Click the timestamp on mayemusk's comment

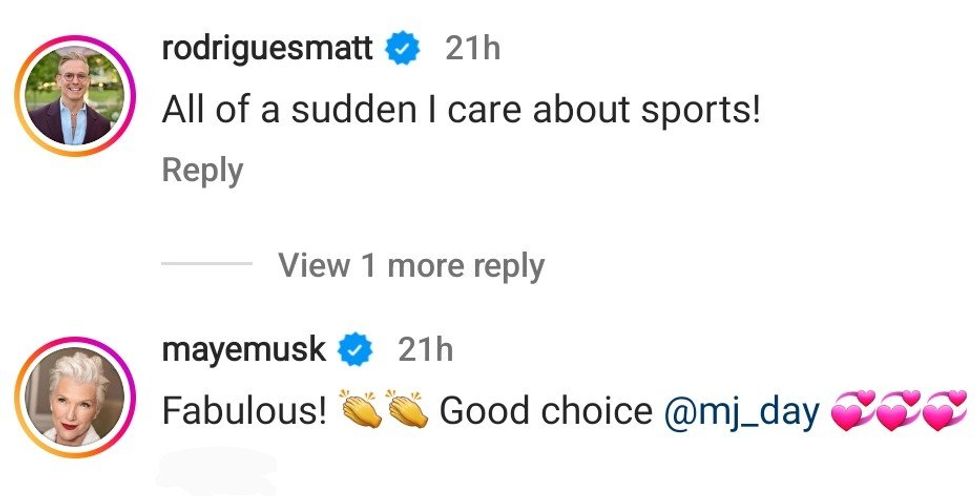pyautogui.click(x=425, y=349)
